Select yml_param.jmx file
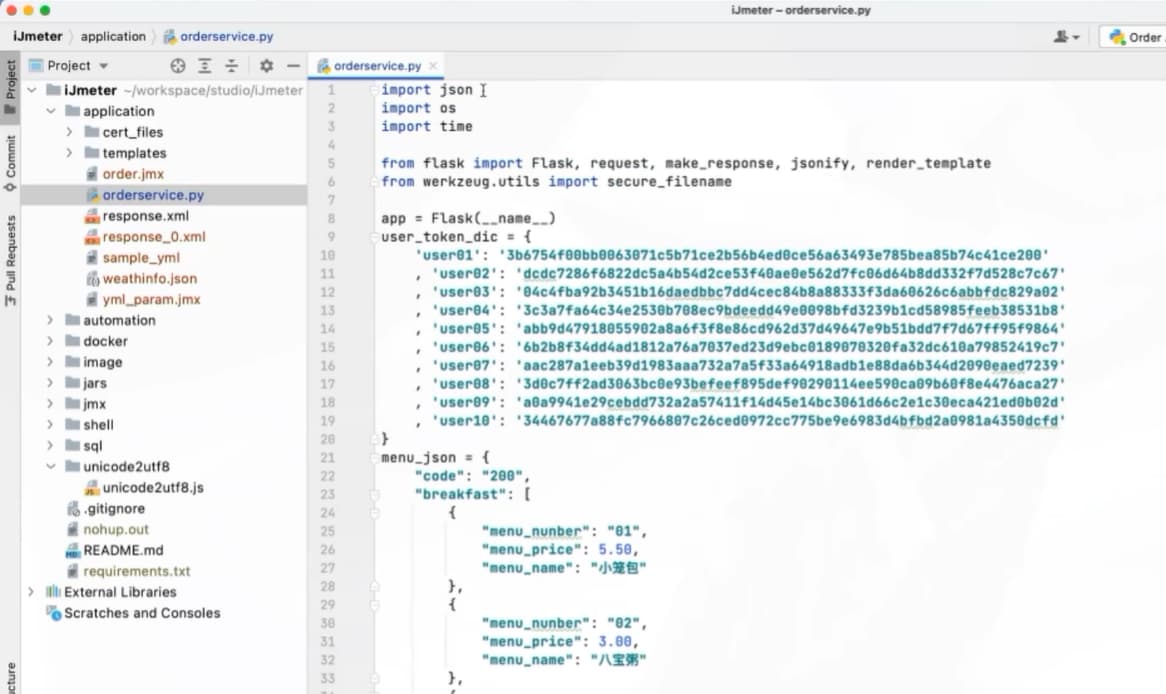The height and width of the screenshot is (694, 1166). pyautogui.click(x=152, y=299)
